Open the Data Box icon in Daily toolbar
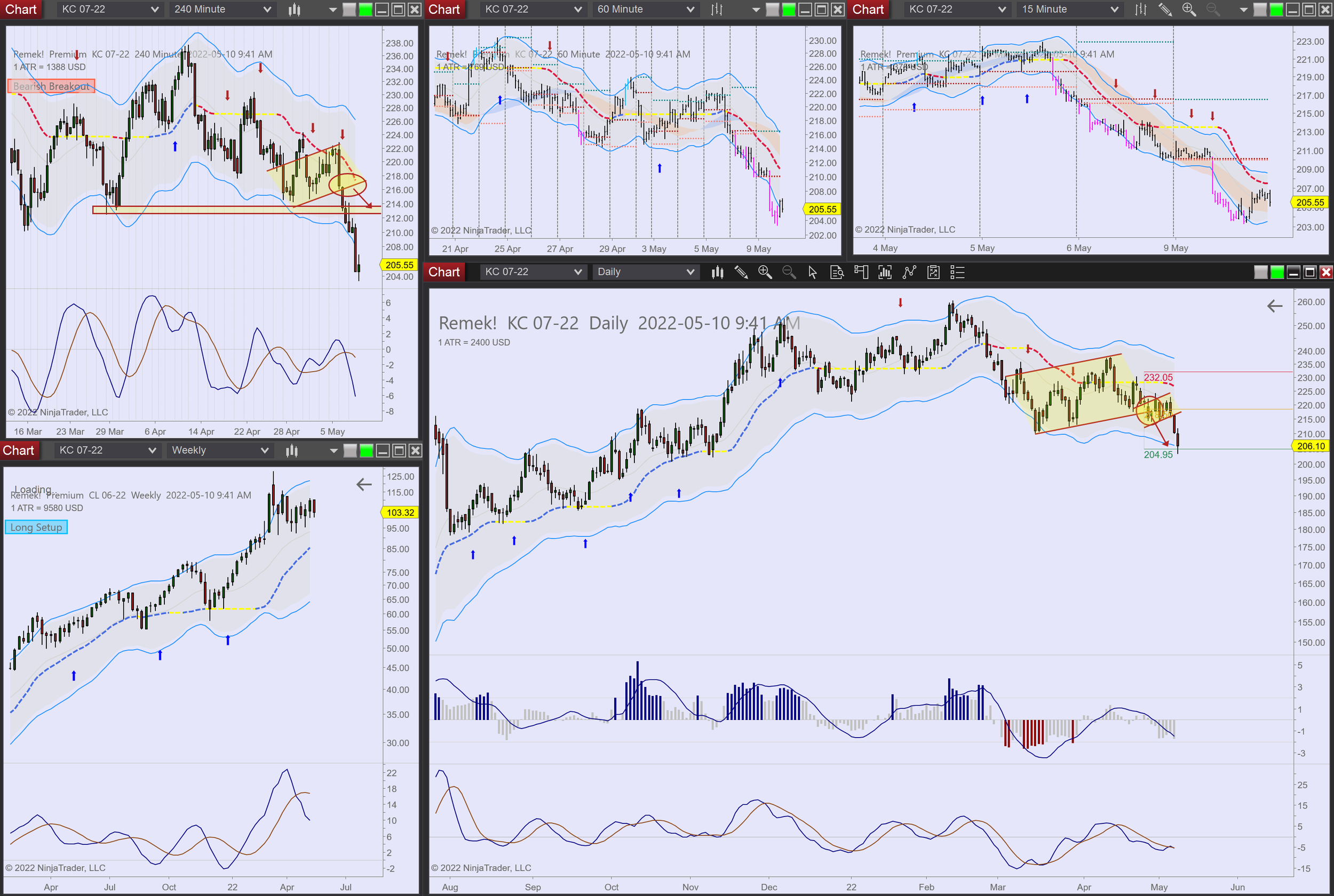1334x896 pixels. click(x=837, y=272)
